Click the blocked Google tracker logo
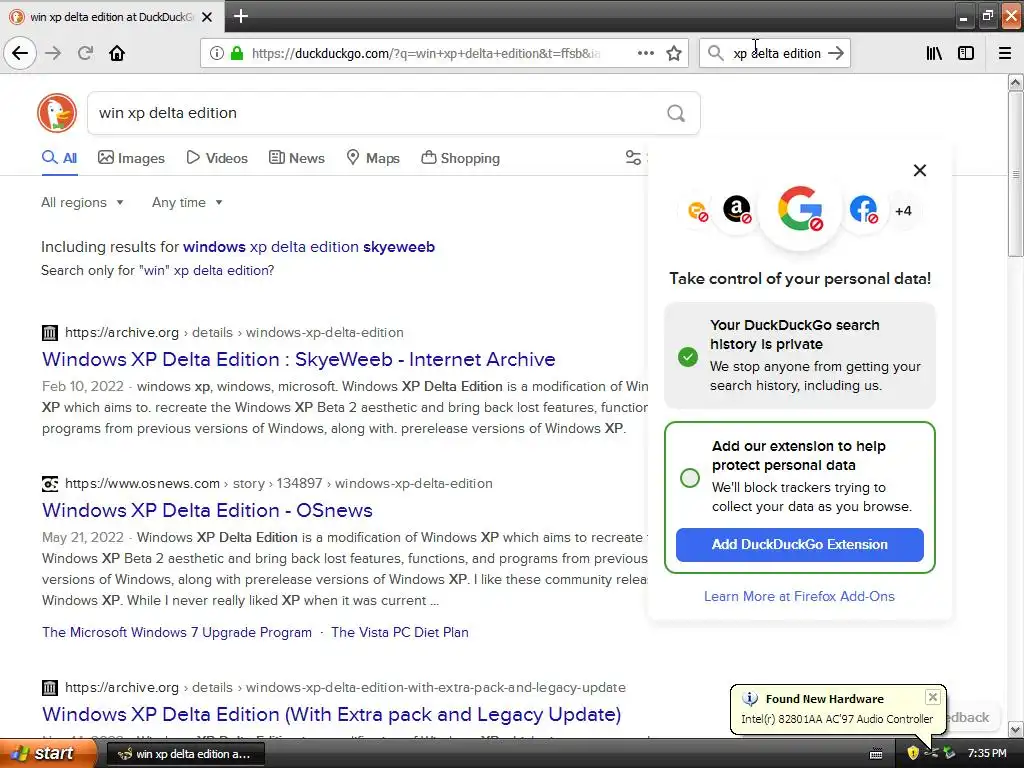This screenshot has height=768, width=1024. [800, 209]
